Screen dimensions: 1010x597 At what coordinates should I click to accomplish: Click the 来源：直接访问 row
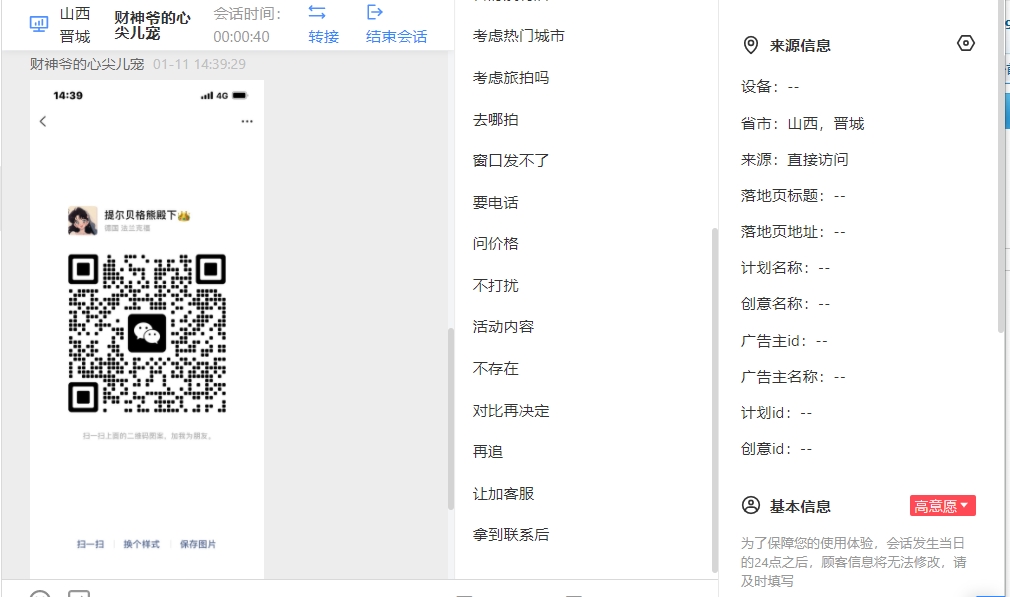coord(794,160)
